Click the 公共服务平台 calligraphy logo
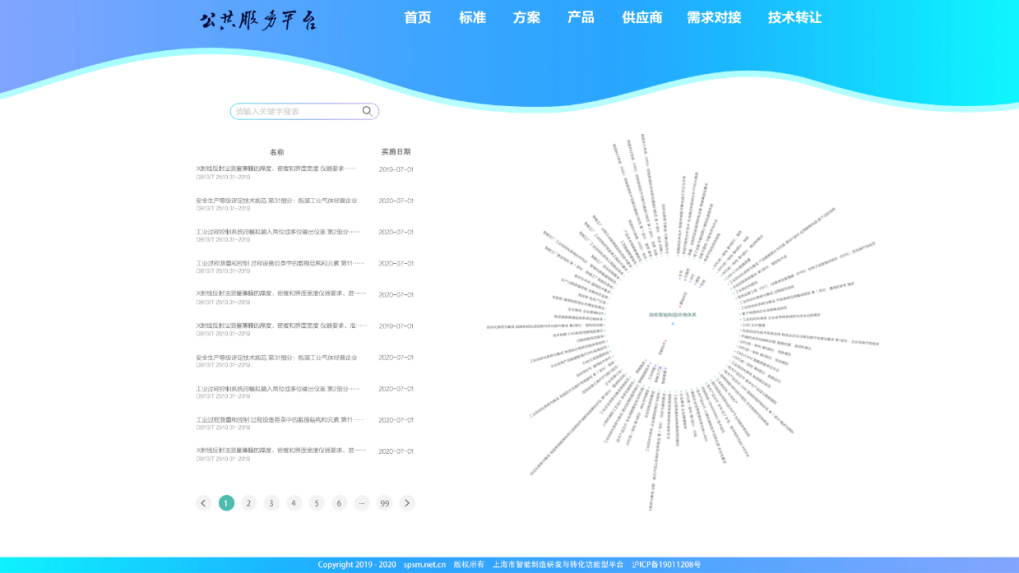The width and height of the screenshot is (1019, 573). 258,20
